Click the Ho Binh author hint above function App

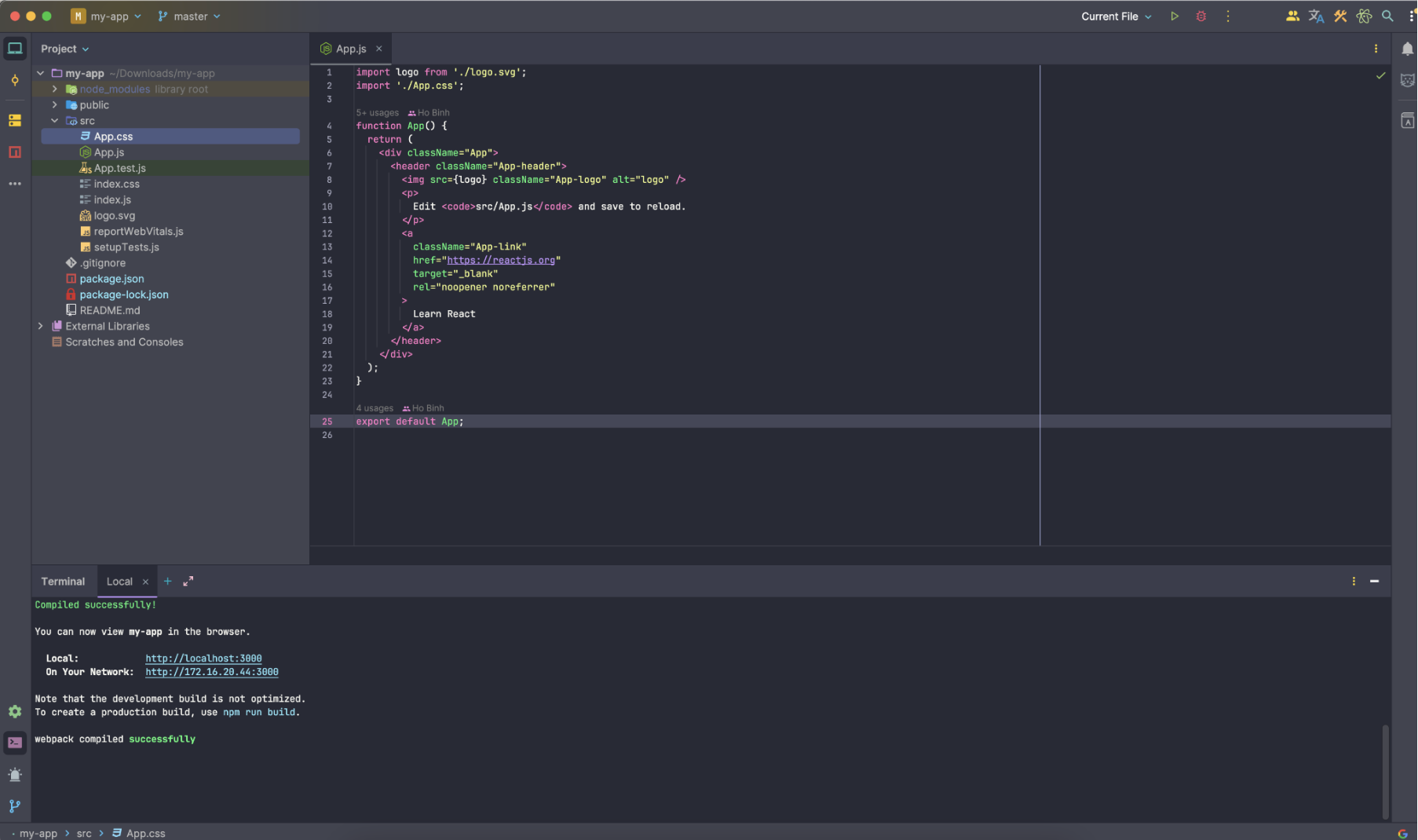pos(429,113)
